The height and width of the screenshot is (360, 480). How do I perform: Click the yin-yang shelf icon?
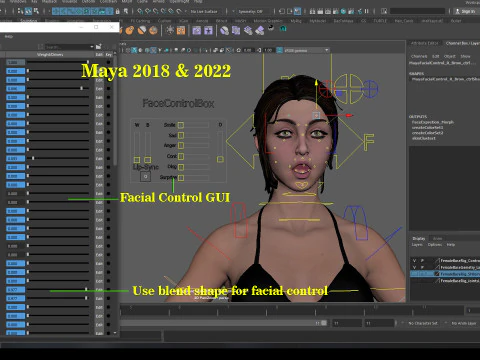271,28
